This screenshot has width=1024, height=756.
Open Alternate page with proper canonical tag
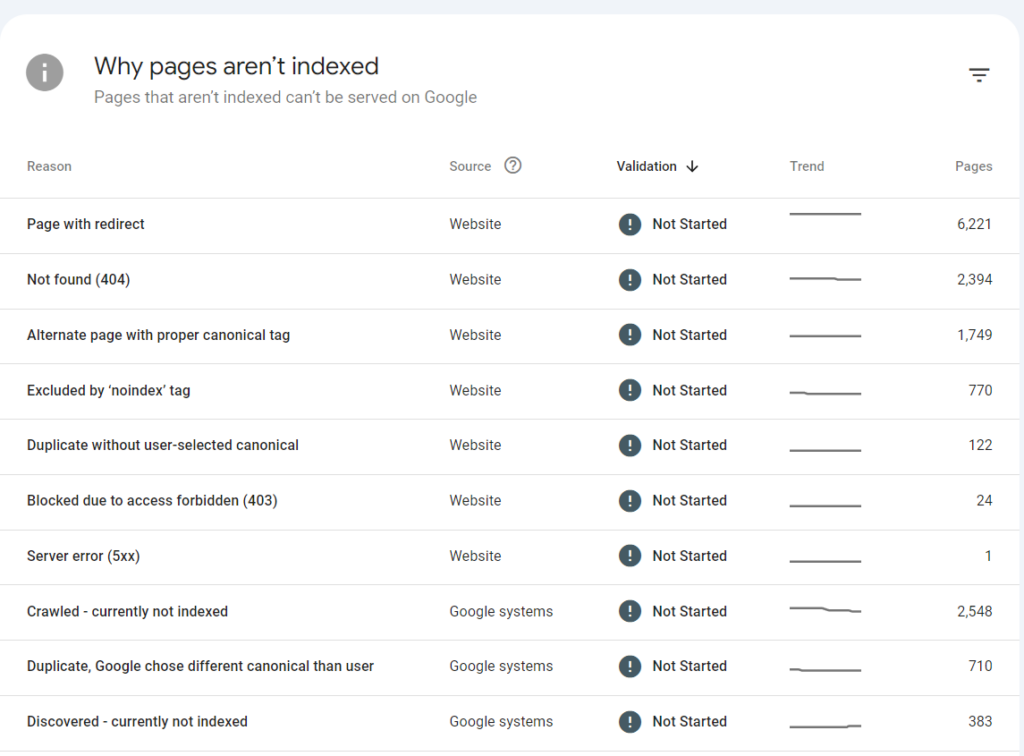click(158, 335)
